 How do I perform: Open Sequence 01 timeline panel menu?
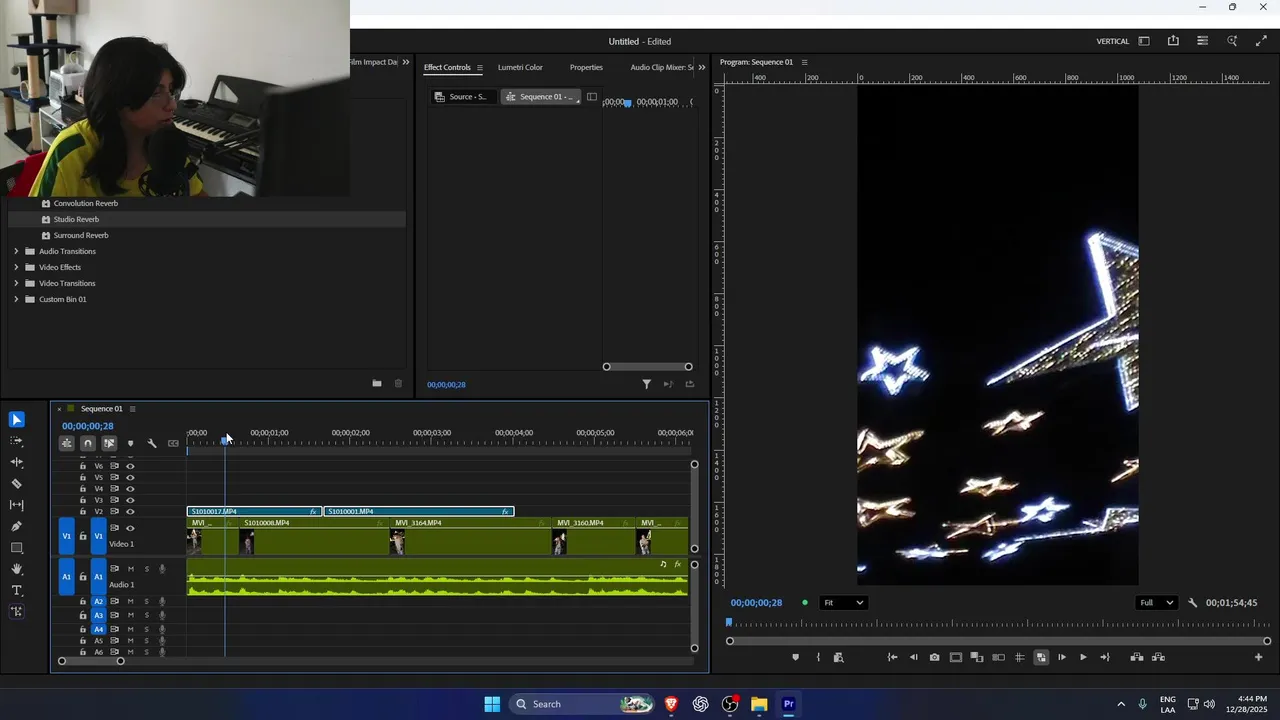click(132, 408)
